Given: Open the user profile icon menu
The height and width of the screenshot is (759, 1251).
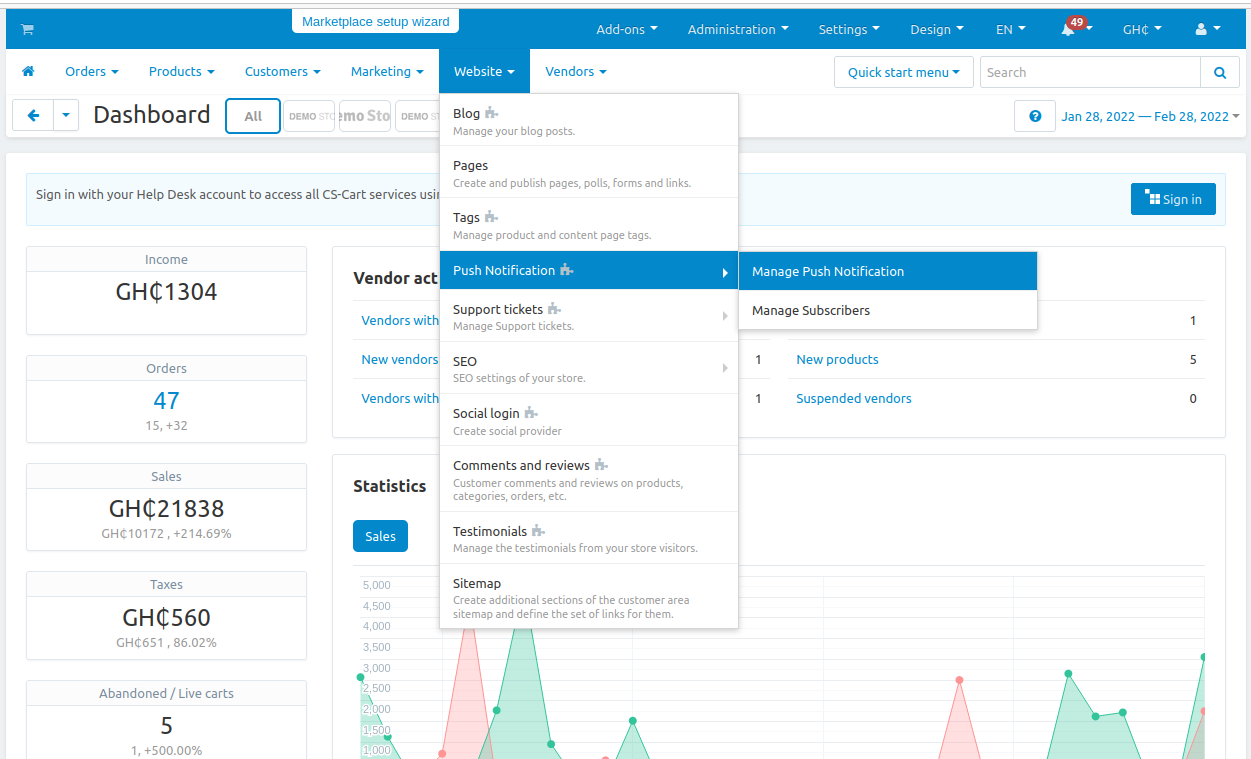Looking at the screenshot, I should [x=1207, y=29].
